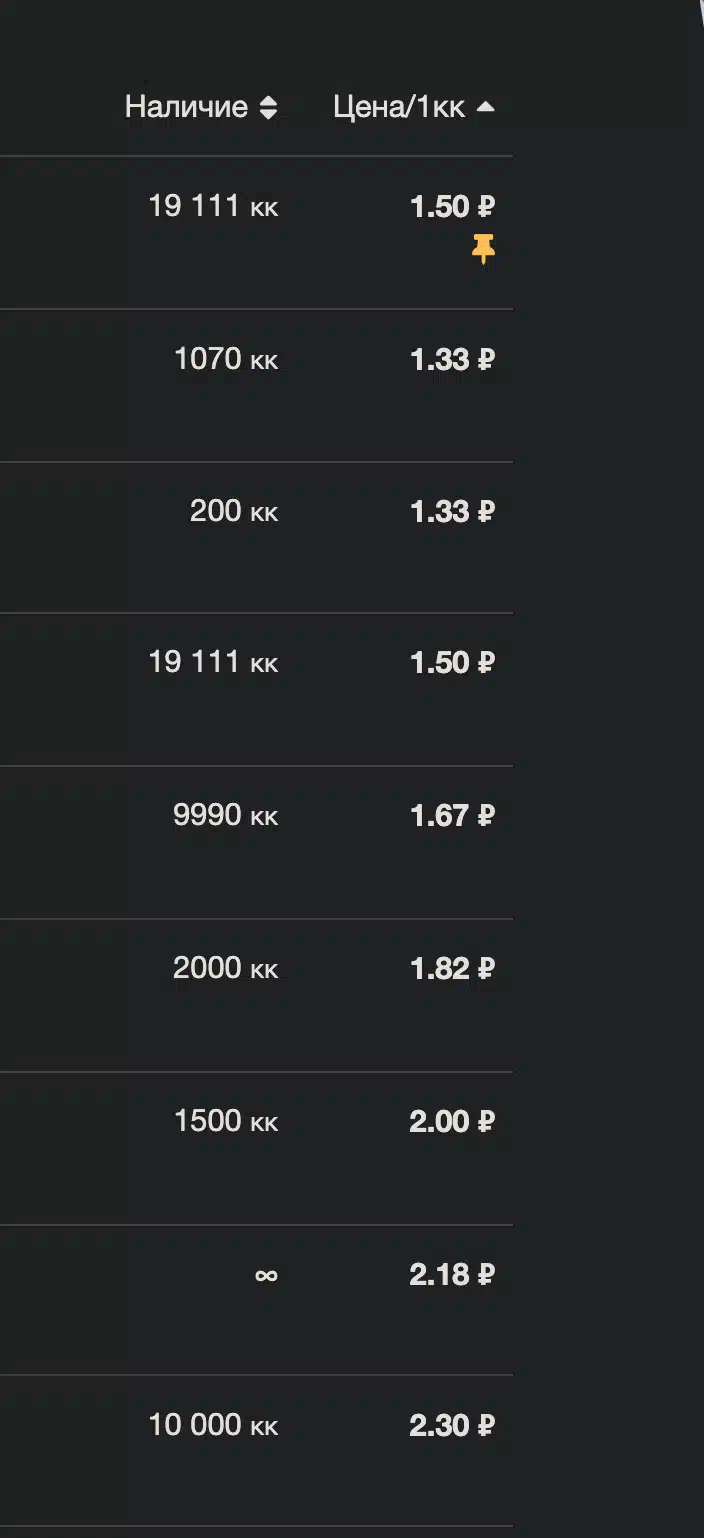The width and height of the screenshot is (704, 1538).
Task: Open the 2.30 ₽ price offer
Action: pos(452,1425)
